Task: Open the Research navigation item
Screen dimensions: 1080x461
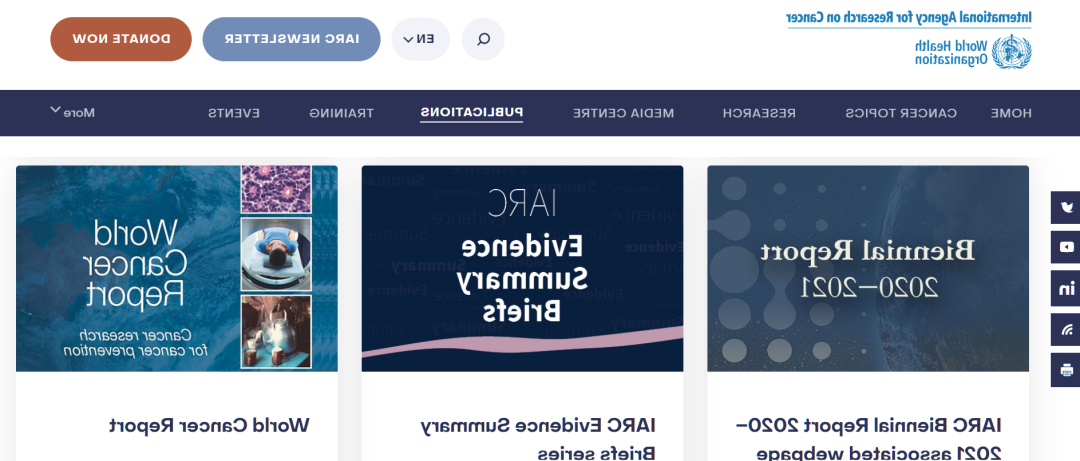Action: [759, 113]
